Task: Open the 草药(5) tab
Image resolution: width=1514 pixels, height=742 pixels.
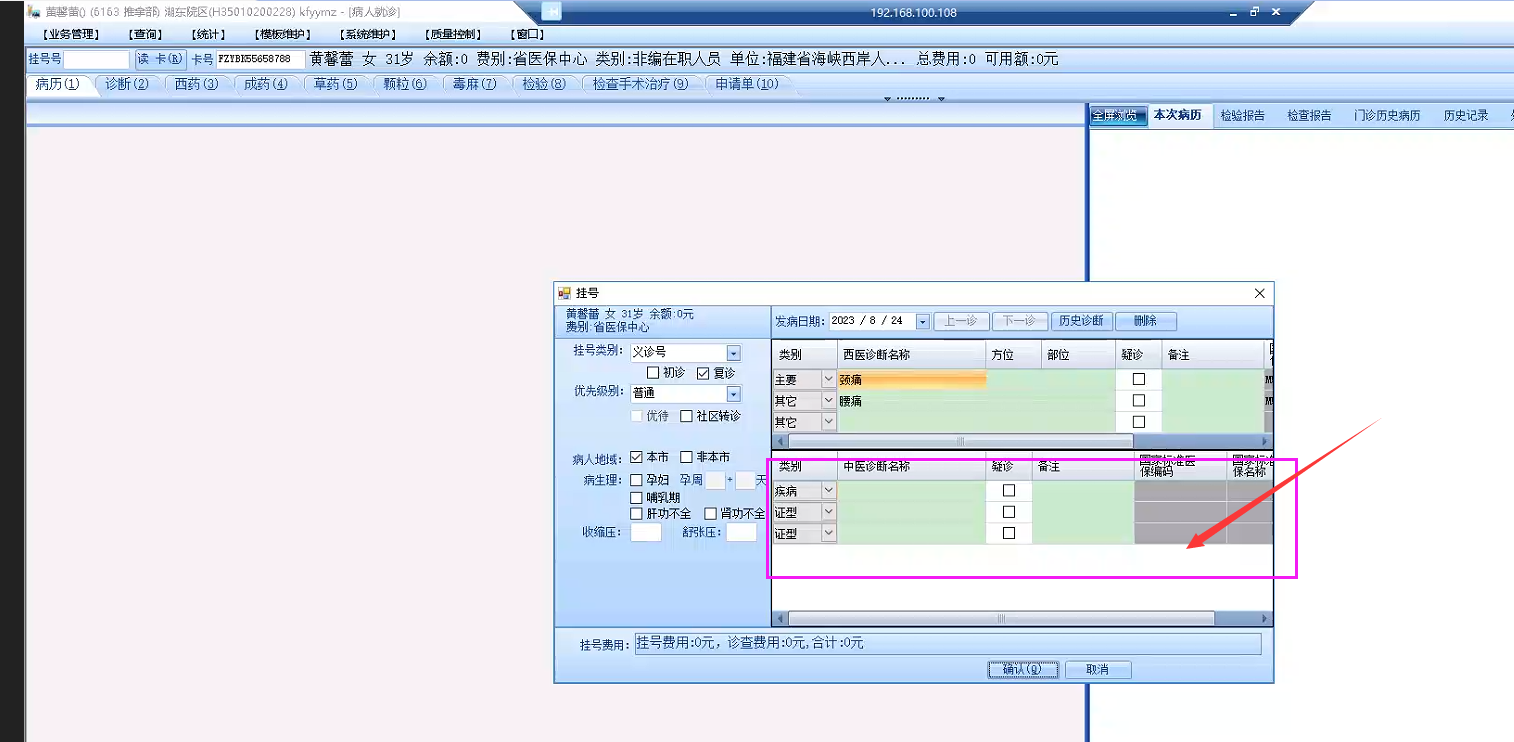Action: [335, 84]
